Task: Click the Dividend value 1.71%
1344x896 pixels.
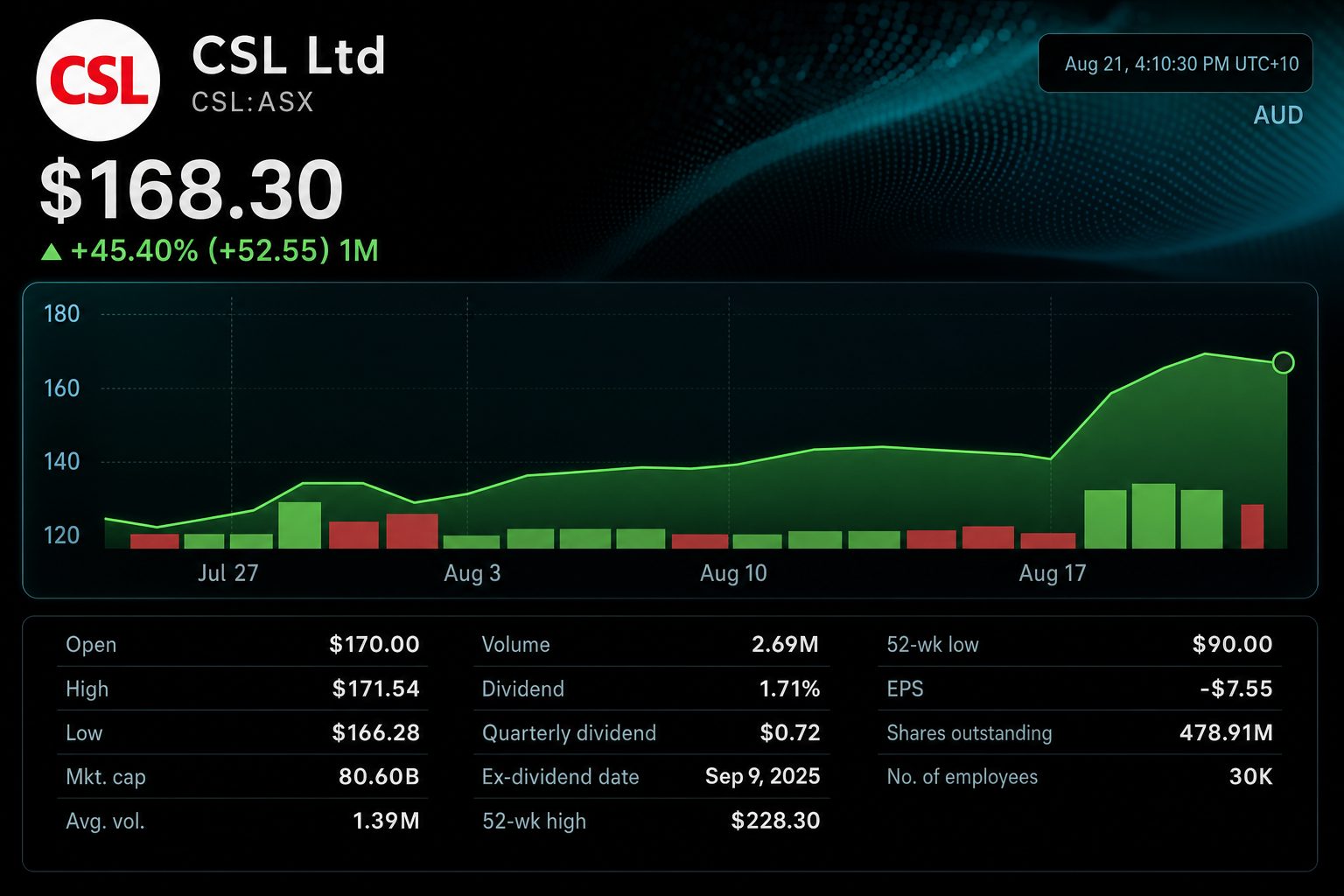Action: pos(789,689)
